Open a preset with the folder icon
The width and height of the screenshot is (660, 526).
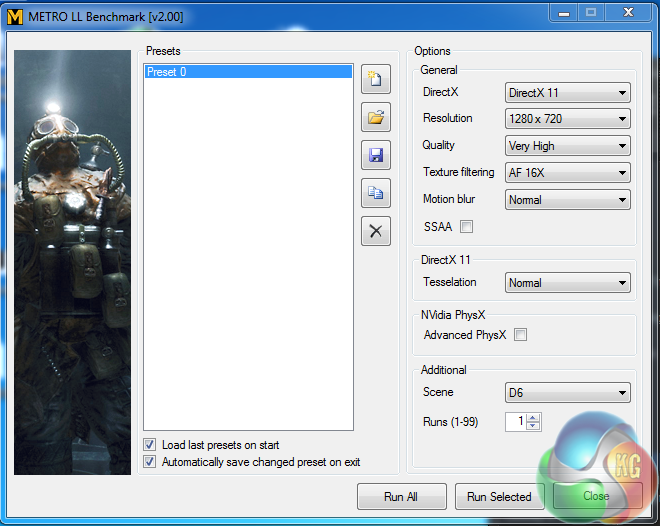376,118
